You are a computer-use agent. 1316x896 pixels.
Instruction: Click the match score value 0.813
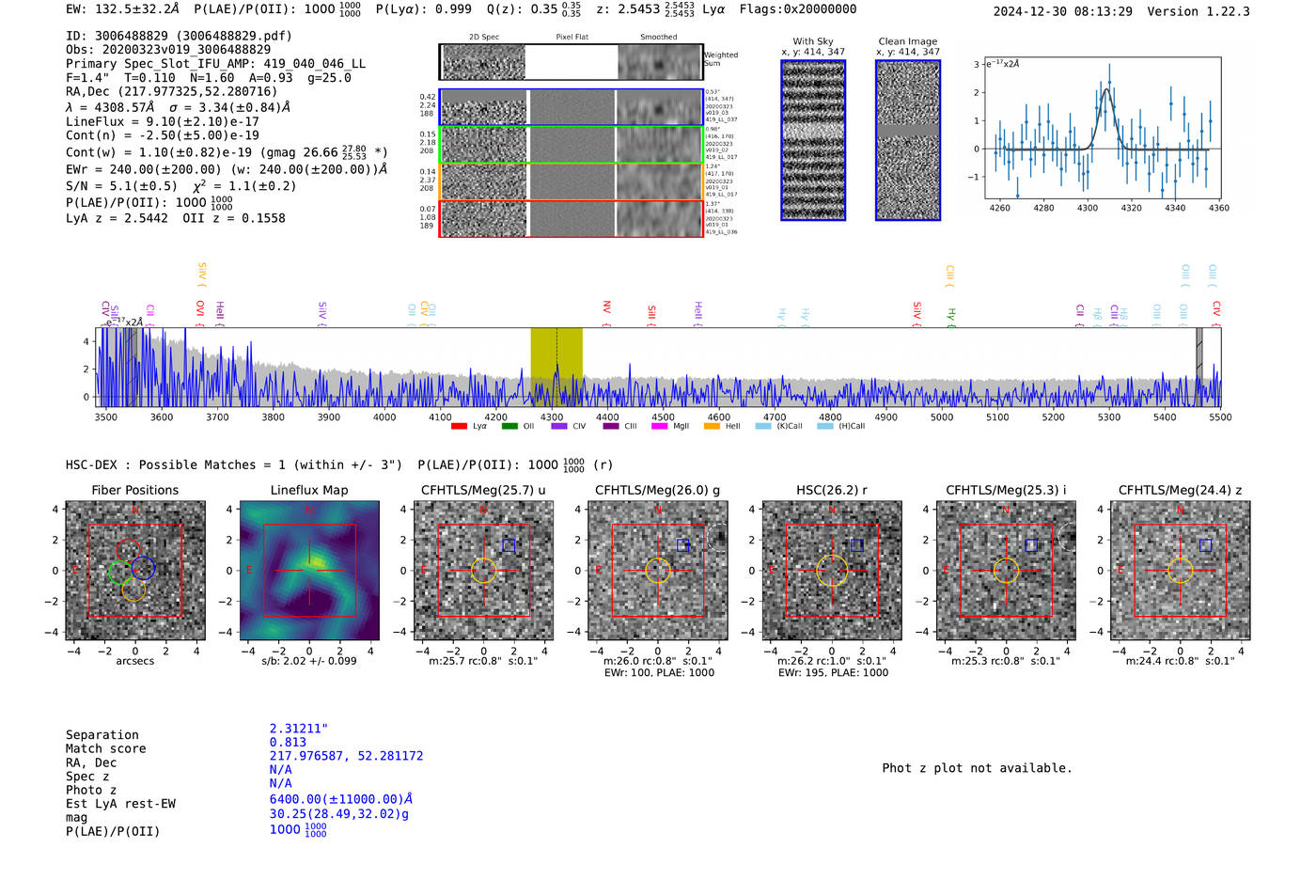point(288,743)
